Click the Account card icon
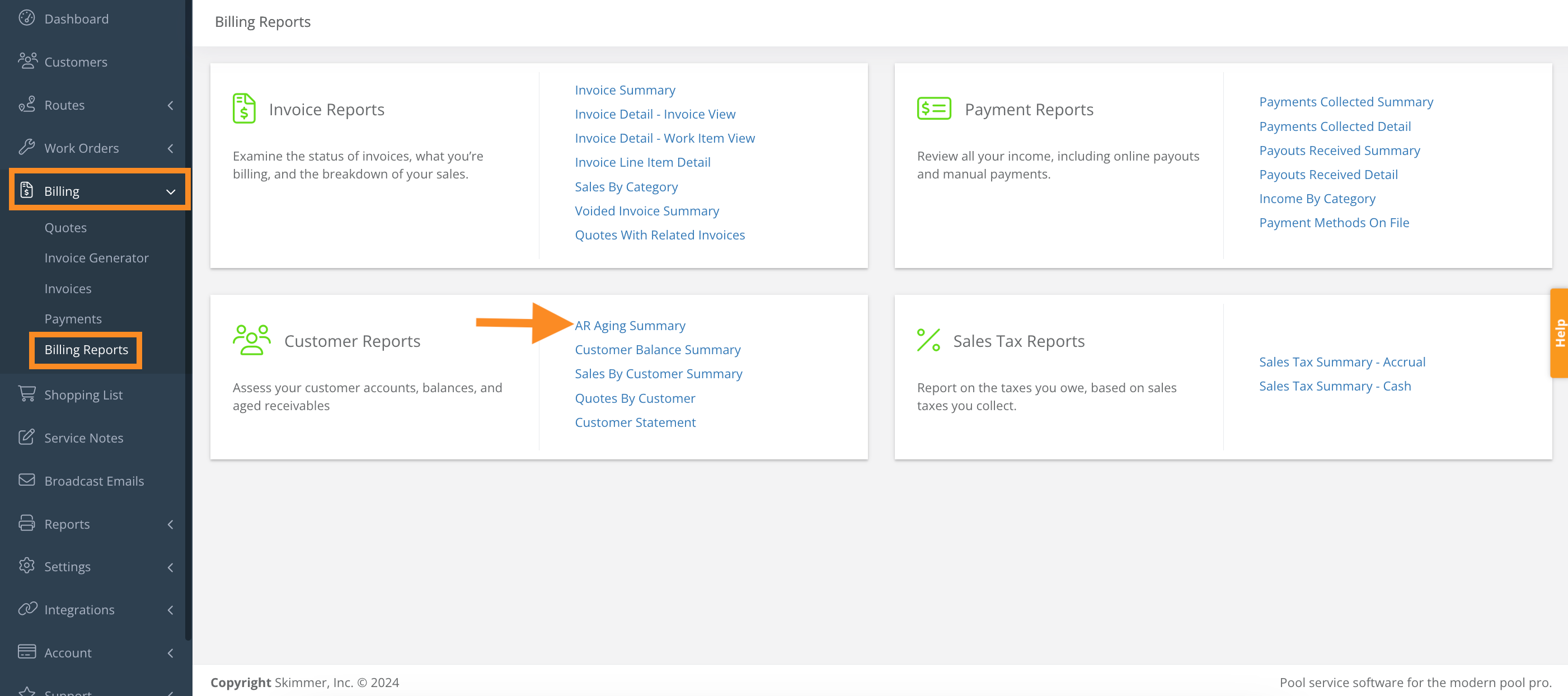 (x=27, y=652)
